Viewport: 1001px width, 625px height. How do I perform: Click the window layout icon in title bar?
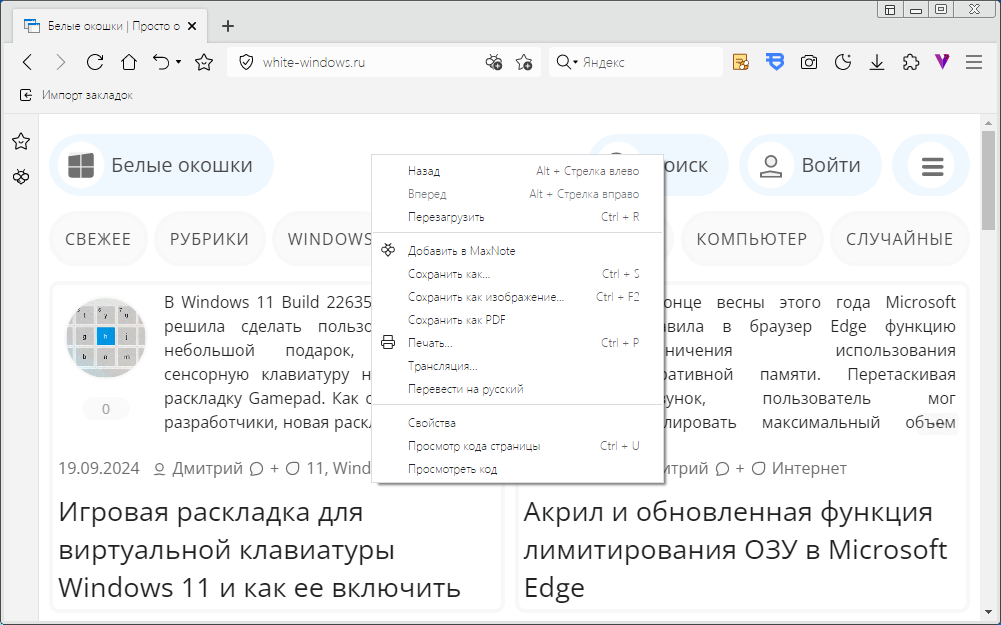[x=890, y=10]
